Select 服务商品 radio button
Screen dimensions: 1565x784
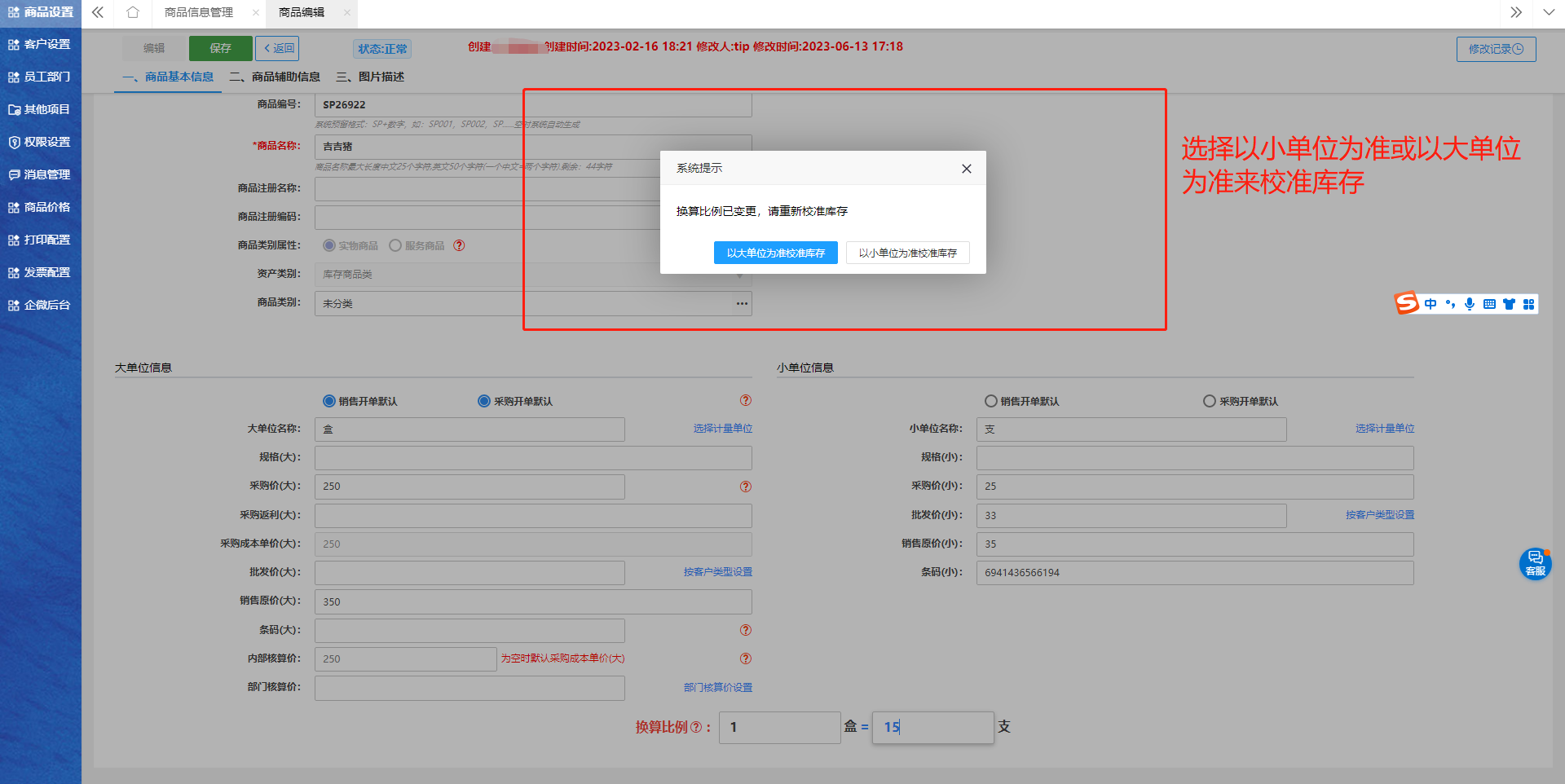pos(395,245)
